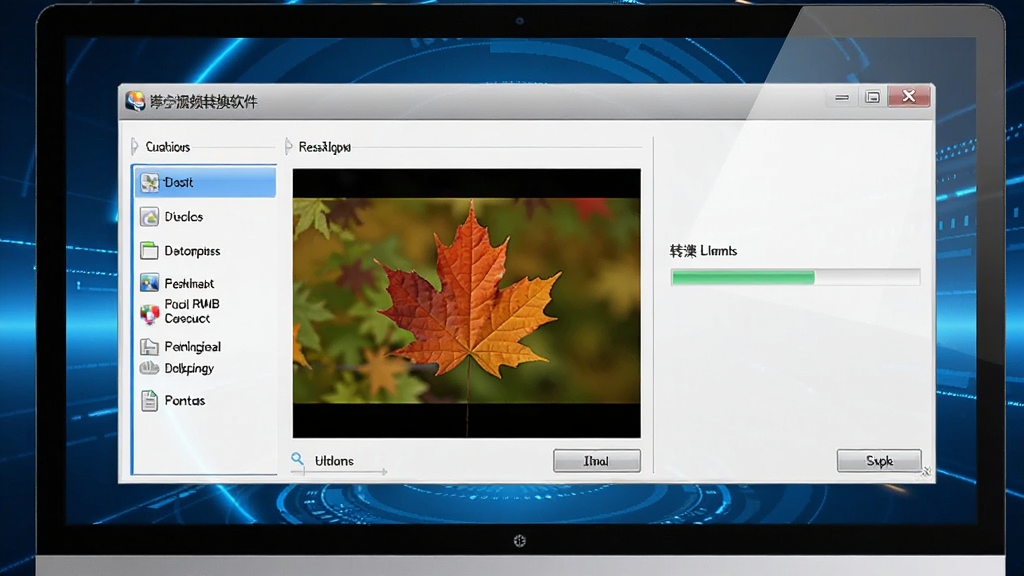The height and width of the screenshot is (576, 1024).
Task: Click the Ilnal button under the preview
Action: [x=596, y=460]
